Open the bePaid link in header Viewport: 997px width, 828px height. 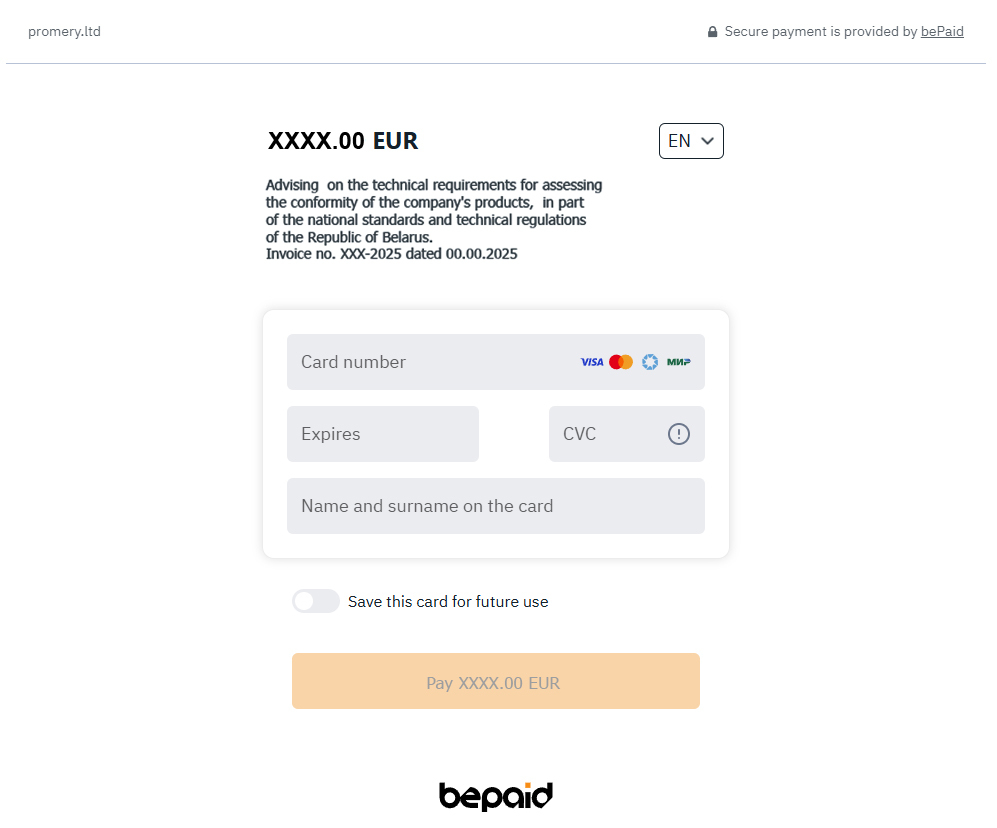[942, 31]
